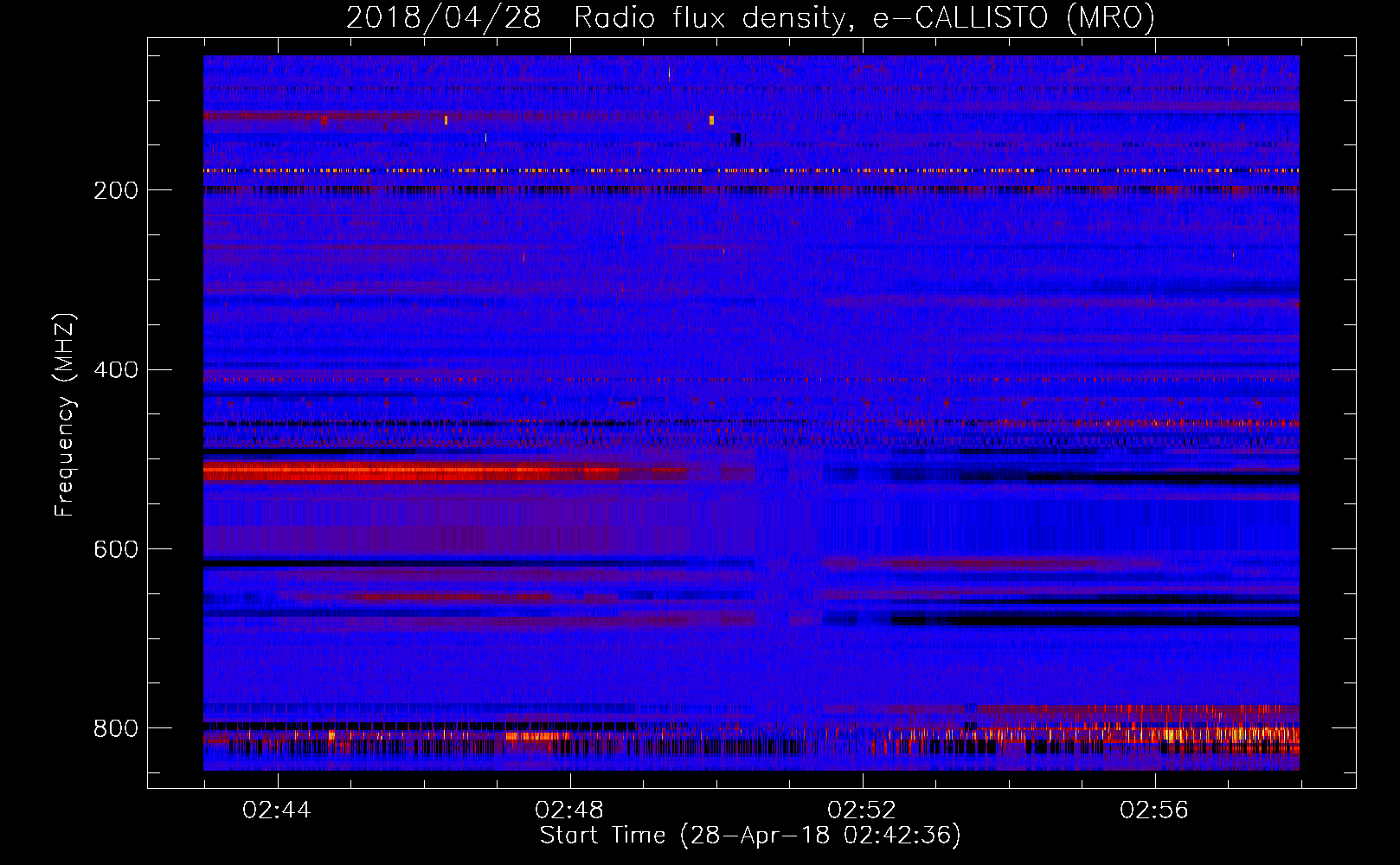Click the 02:44 time tick label

point(277,810)
